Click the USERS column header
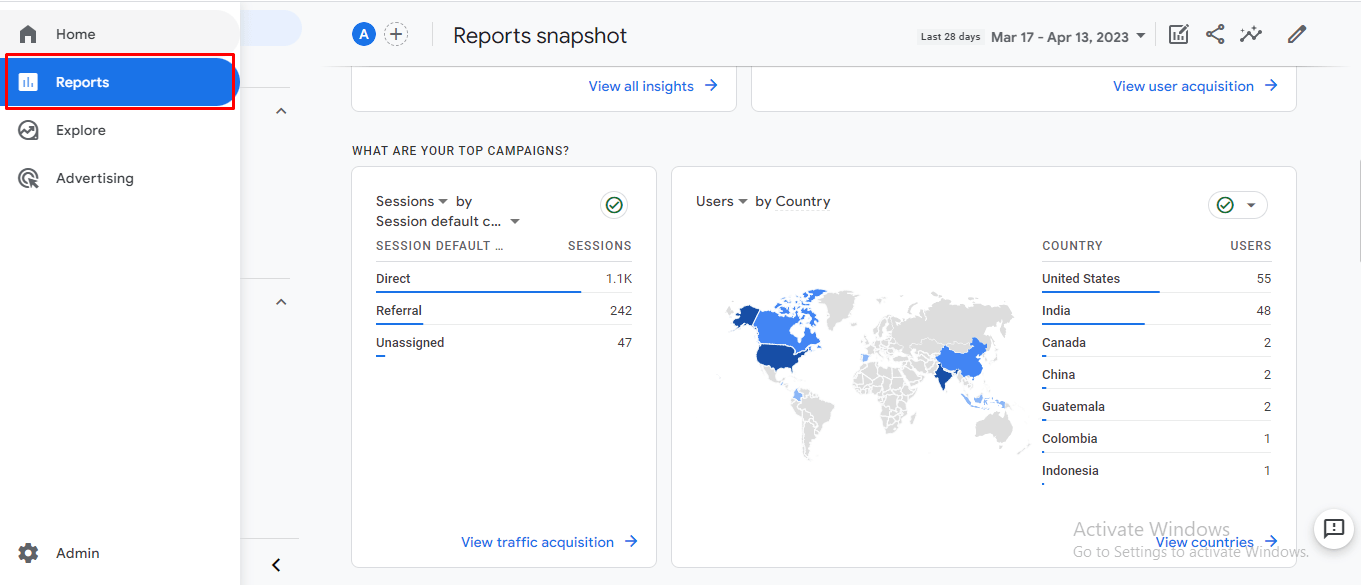 tap(1251, 246)
